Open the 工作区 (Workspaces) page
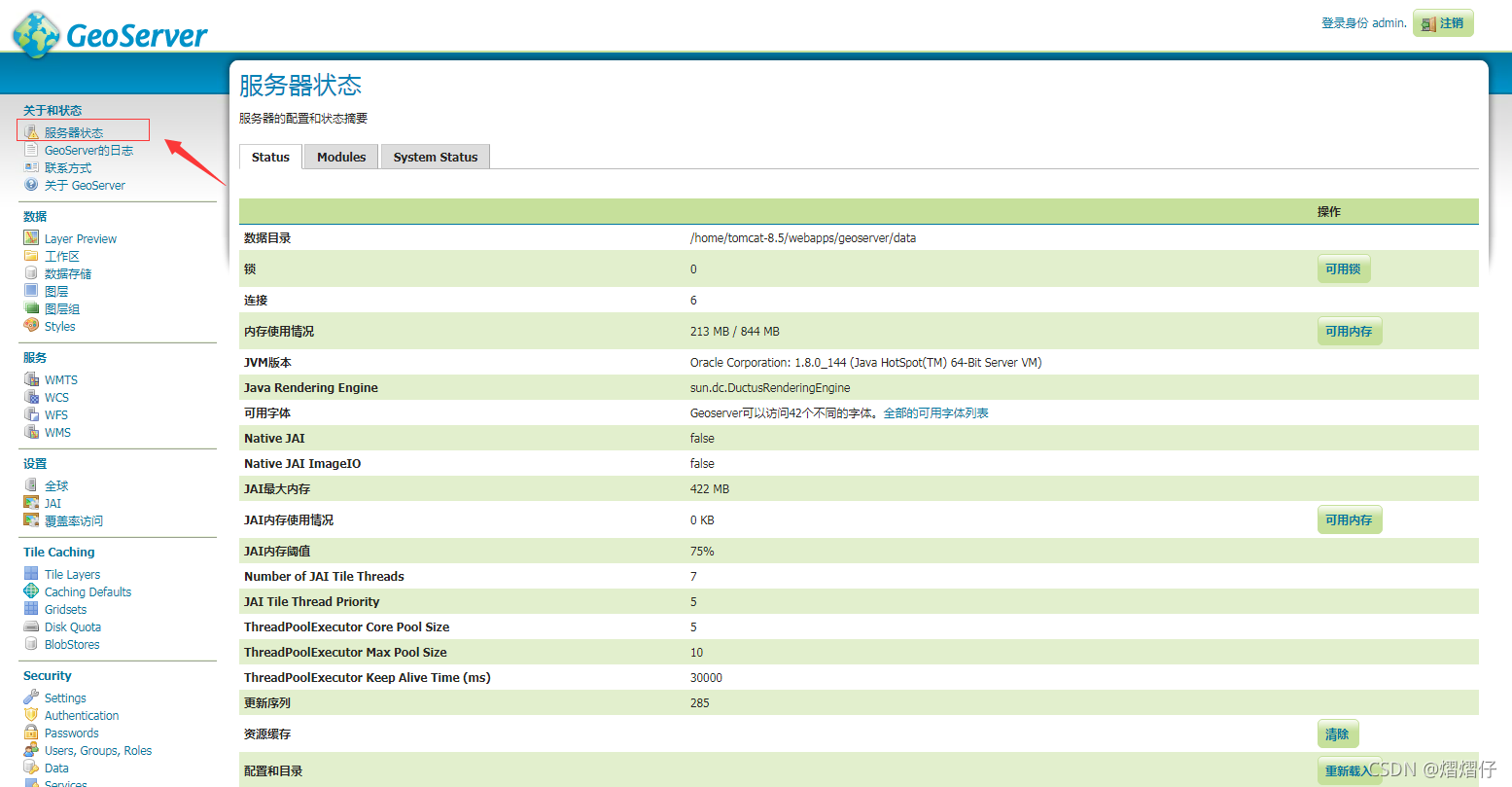 coord(61,255)
